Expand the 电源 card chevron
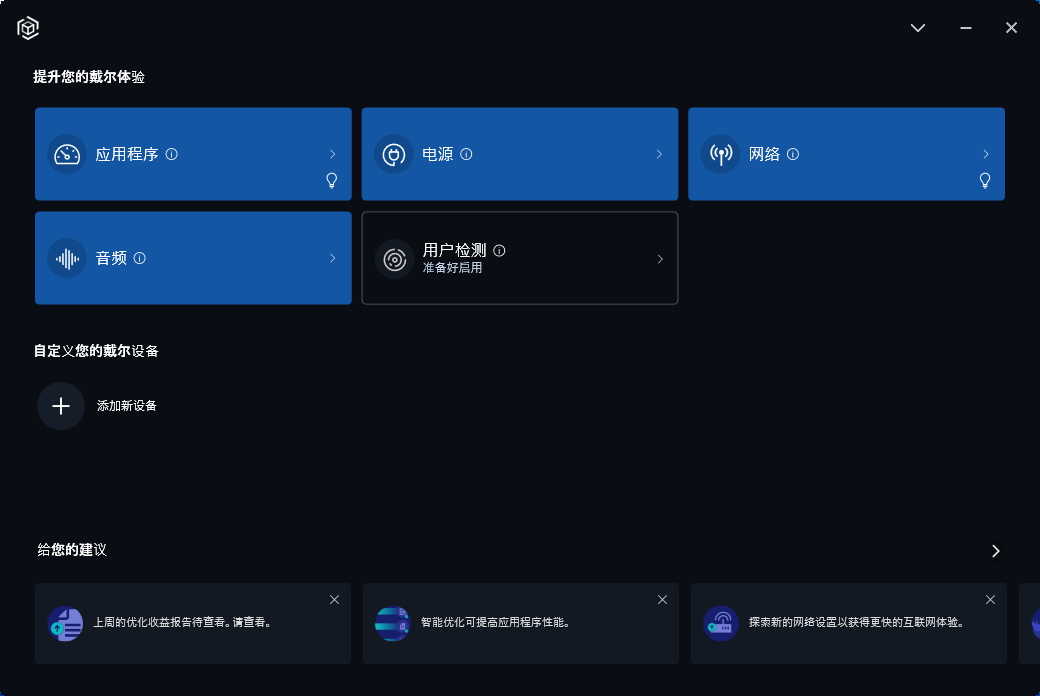Viewport: 1040px width, 696px height. pyautogui.click(x=659, y=154)
